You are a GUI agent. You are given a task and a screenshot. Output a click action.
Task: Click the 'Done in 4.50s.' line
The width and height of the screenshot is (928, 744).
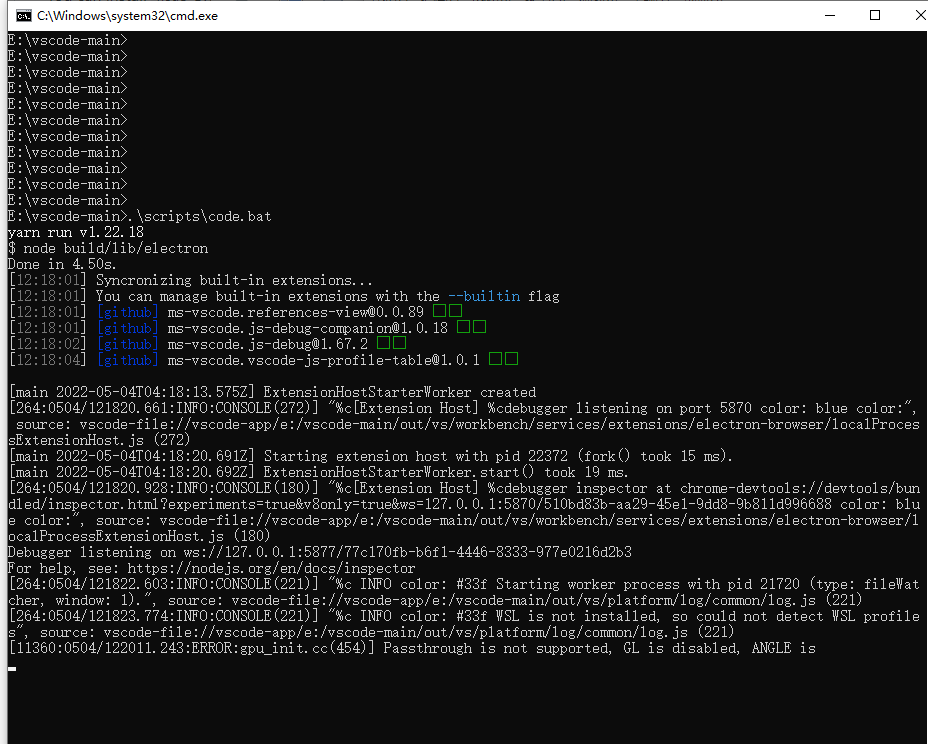click(62, 264)
